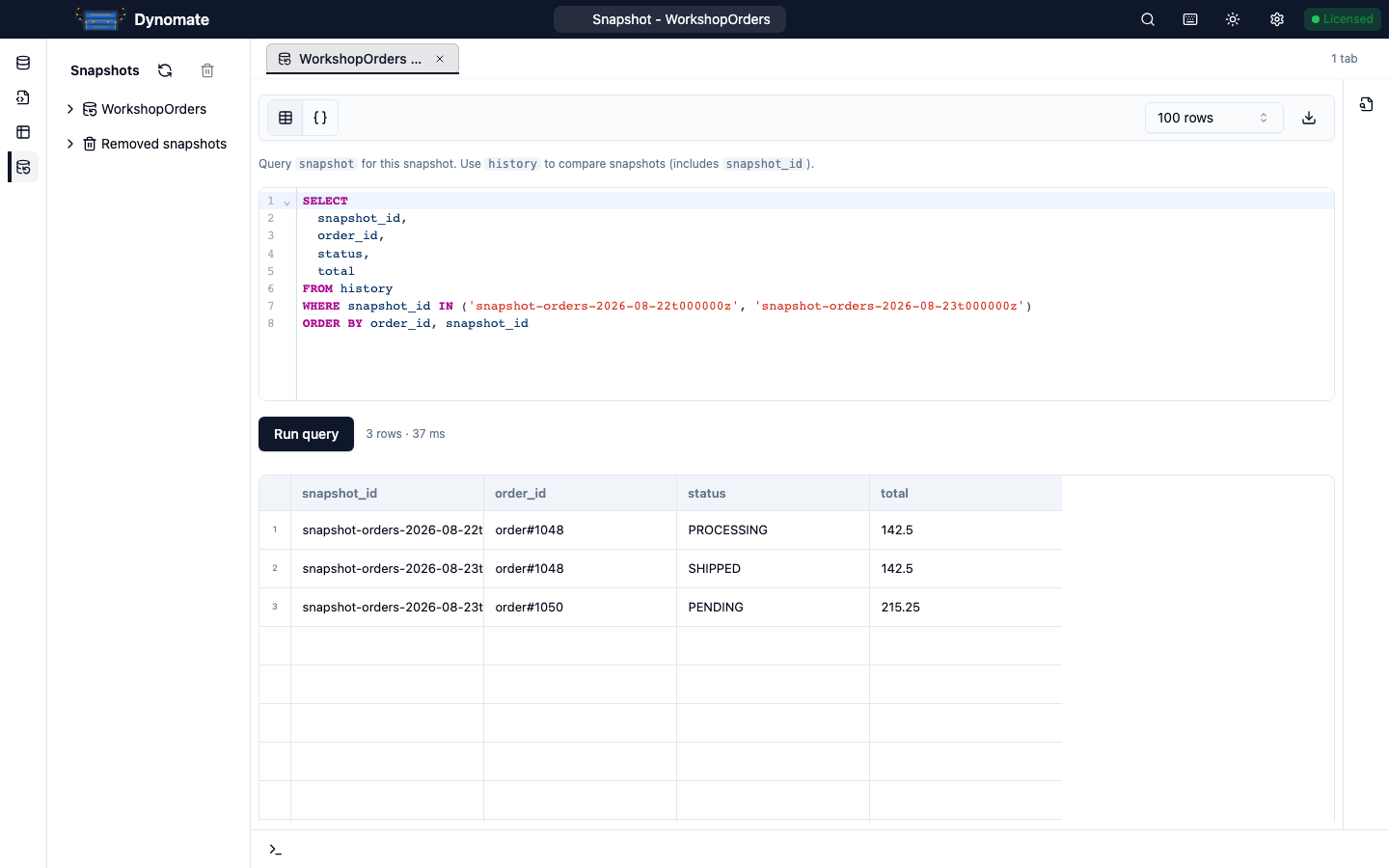Viewport: 1389px width, 868px height.
Task: Refresh the Snapshots list
Action: tap(165, 70)
